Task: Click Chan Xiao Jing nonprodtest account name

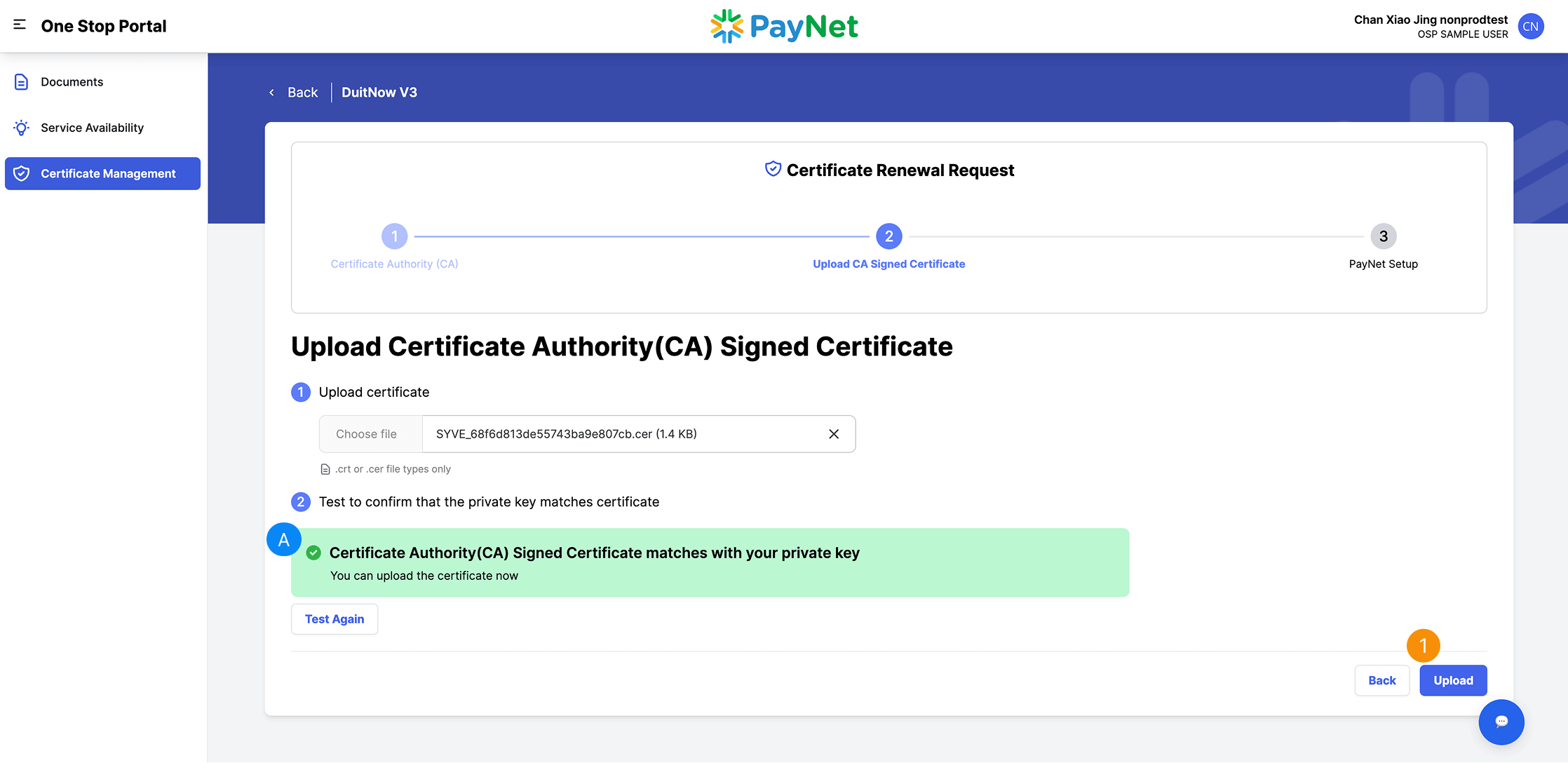Action: (1429, 19)
